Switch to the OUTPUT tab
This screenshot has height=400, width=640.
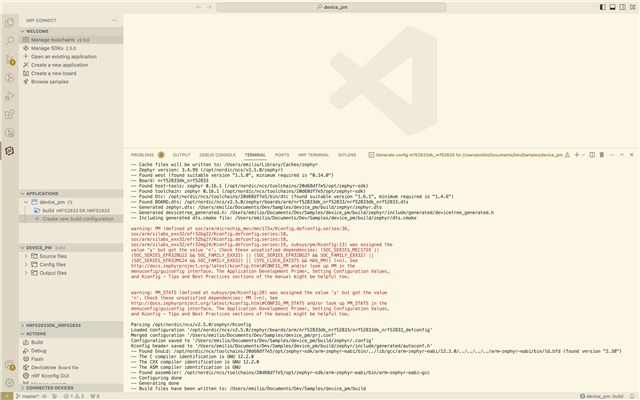click(182, 155)
